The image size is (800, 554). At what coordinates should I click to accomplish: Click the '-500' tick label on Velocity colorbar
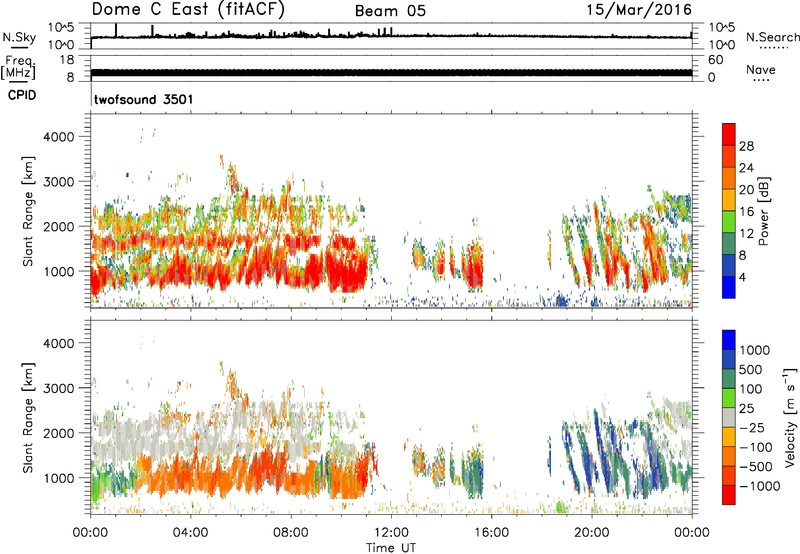click(x=756, y=466)
